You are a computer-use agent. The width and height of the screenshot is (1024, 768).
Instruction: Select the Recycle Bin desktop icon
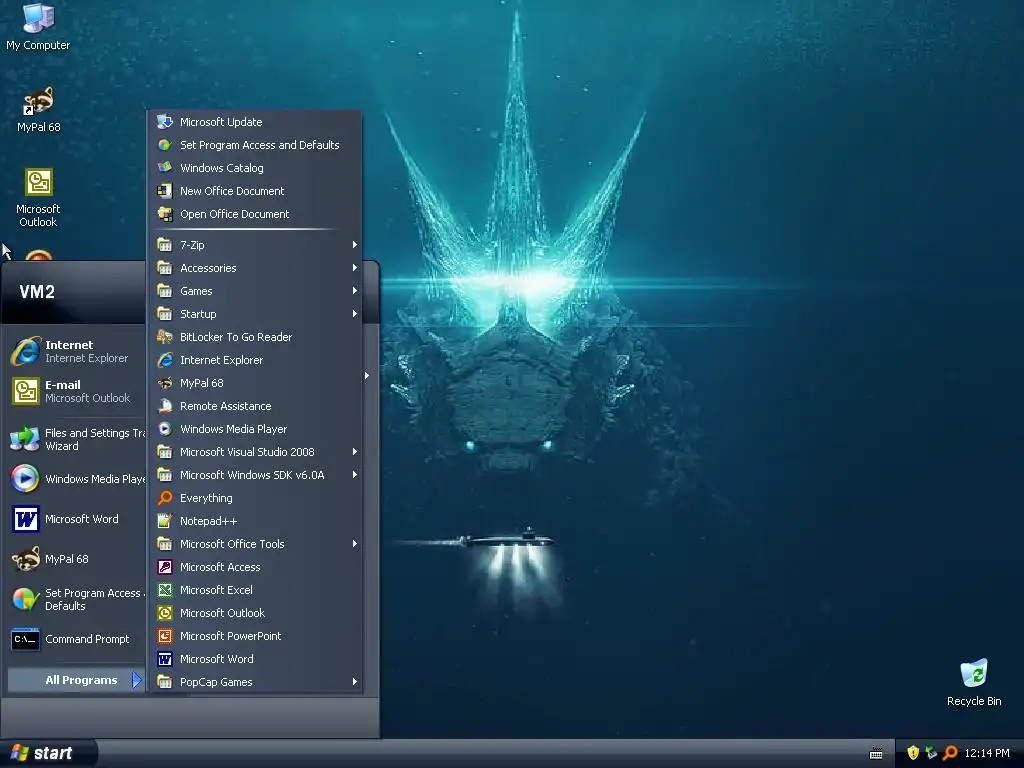coord(974,682)
